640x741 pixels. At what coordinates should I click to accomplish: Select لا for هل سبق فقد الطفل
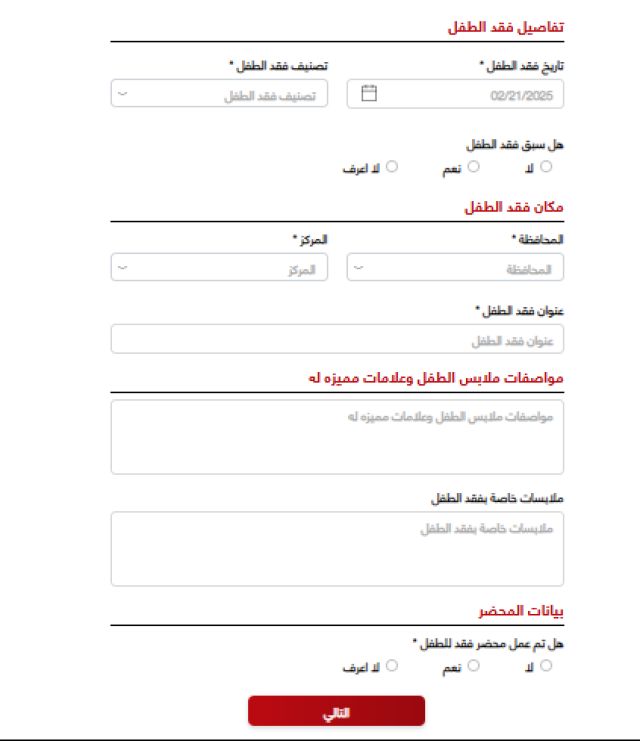[x=546, y=167]
